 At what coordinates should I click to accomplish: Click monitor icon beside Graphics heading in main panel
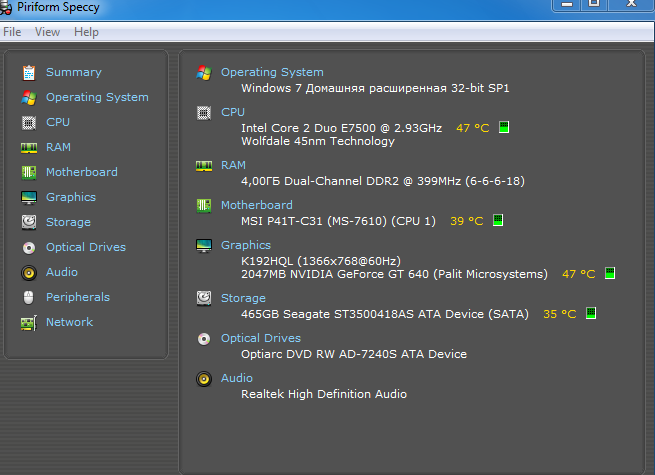204,246
